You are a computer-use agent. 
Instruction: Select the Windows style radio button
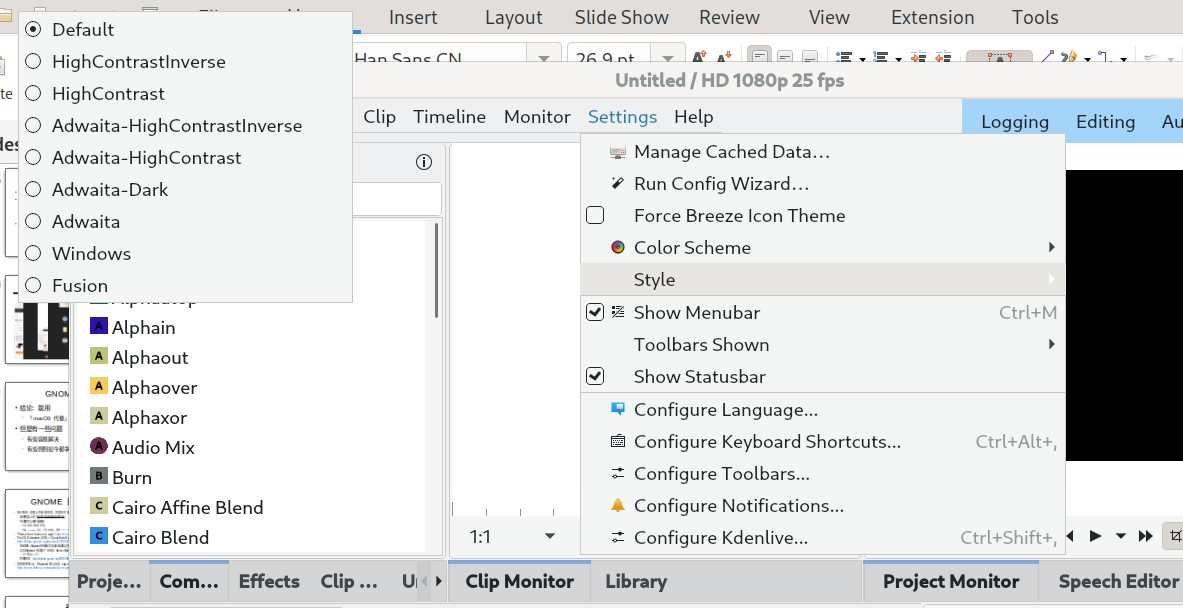tap(33, 253)
